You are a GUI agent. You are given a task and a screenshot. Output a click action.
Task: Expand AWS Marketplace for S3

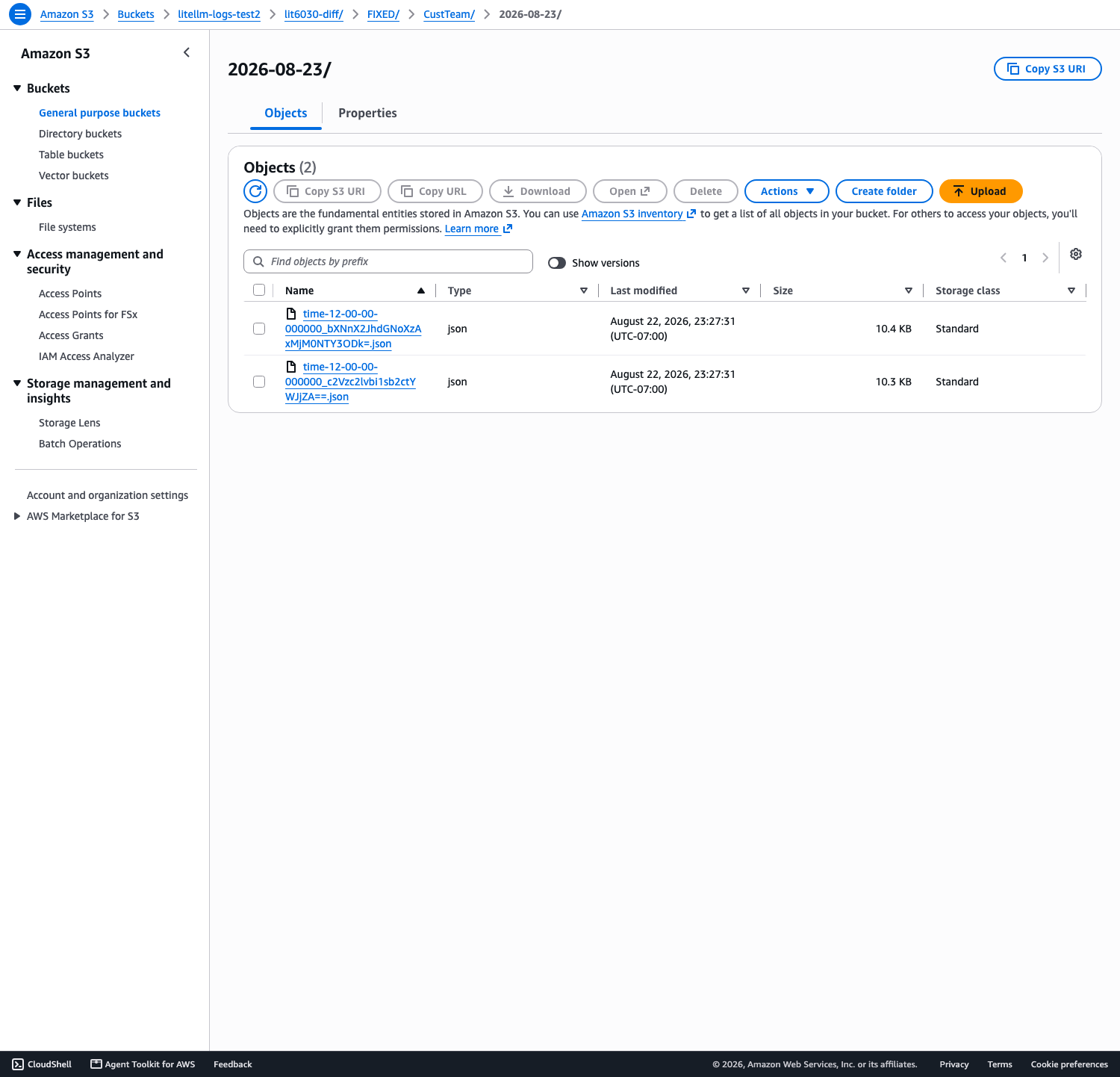(x=17, y=516)
